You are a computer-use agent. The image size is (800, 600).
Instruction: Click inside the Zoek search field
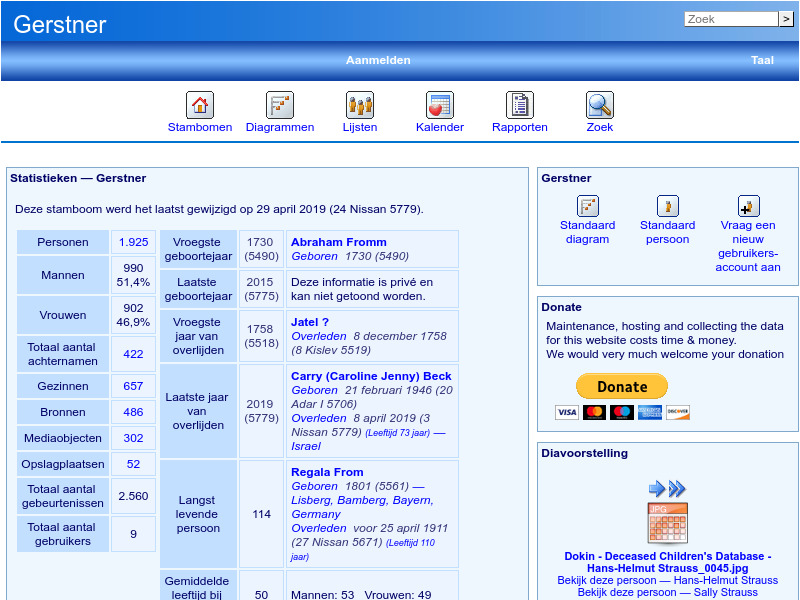pyautogui.click(x=730, y=19)
